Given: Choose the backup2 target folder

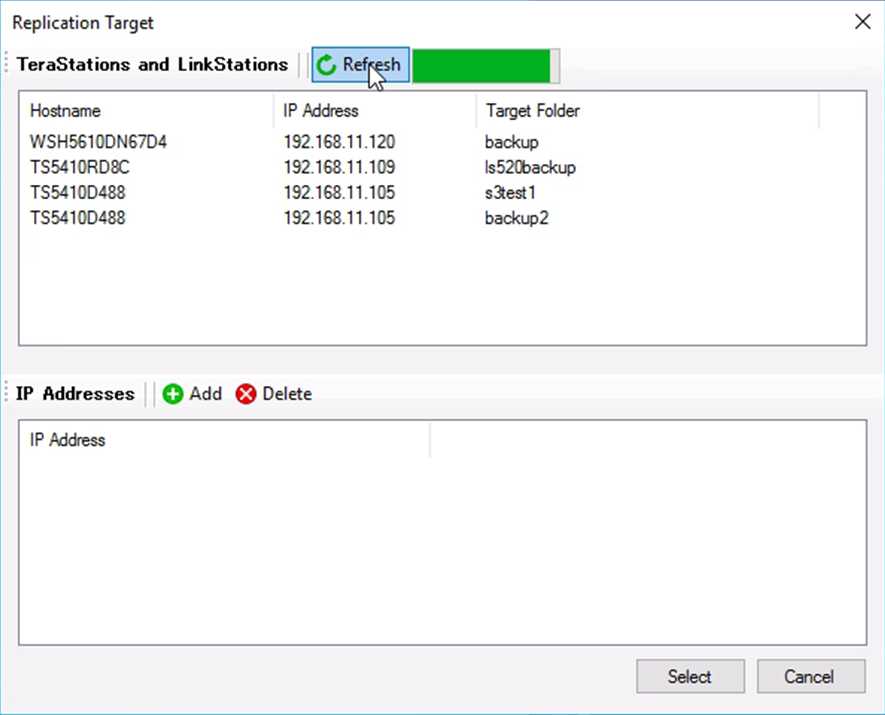Looking at the screenshot, I should (517, 217).
